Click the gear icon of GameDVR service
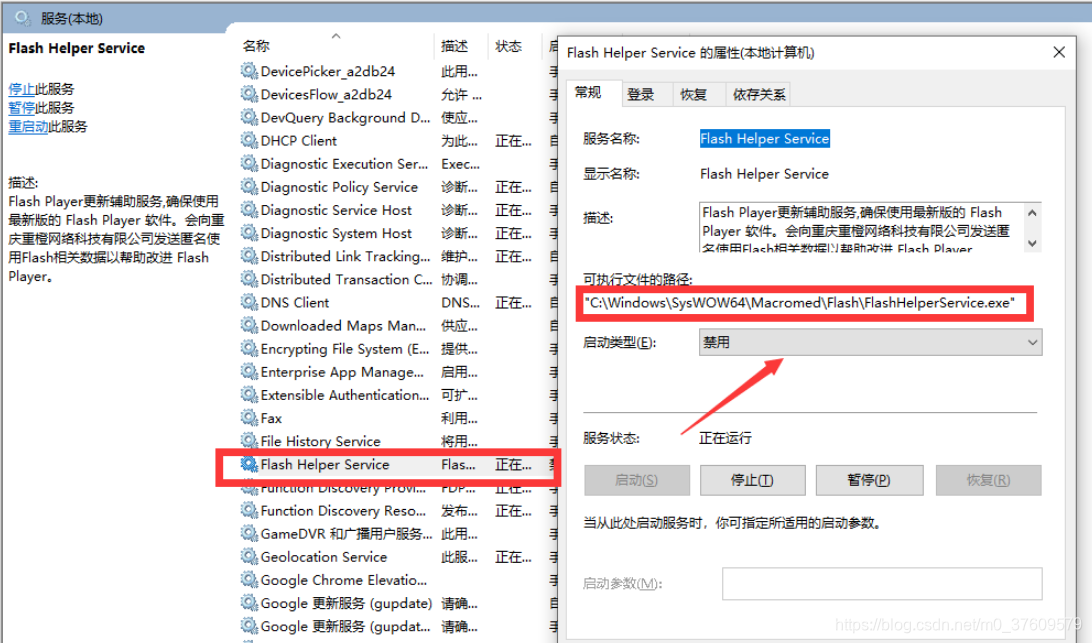1092x643 pixels. (249, 533)
